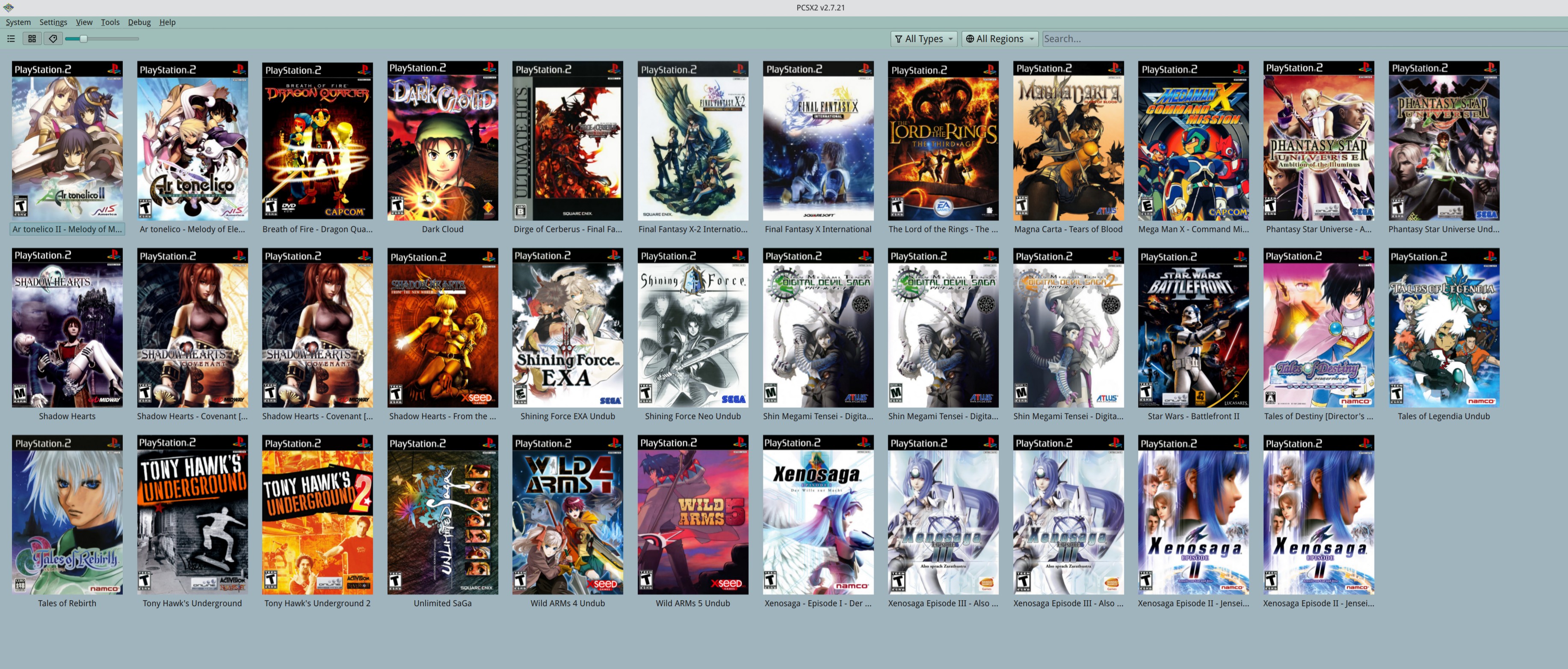Viewport: 1568px width, 669px height.
Task: Click the filter funnel icon on All Types
Action: click(x=899, y=39)
